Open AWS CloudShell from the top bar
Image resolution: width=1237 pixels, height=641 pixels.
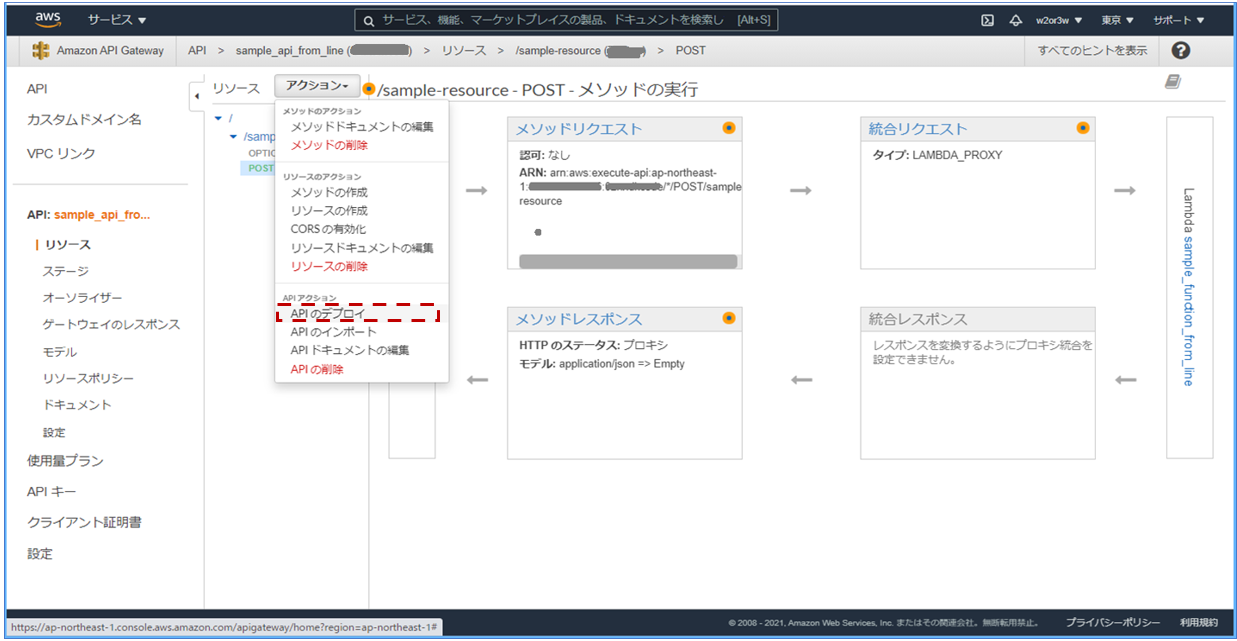coord(989,19)
